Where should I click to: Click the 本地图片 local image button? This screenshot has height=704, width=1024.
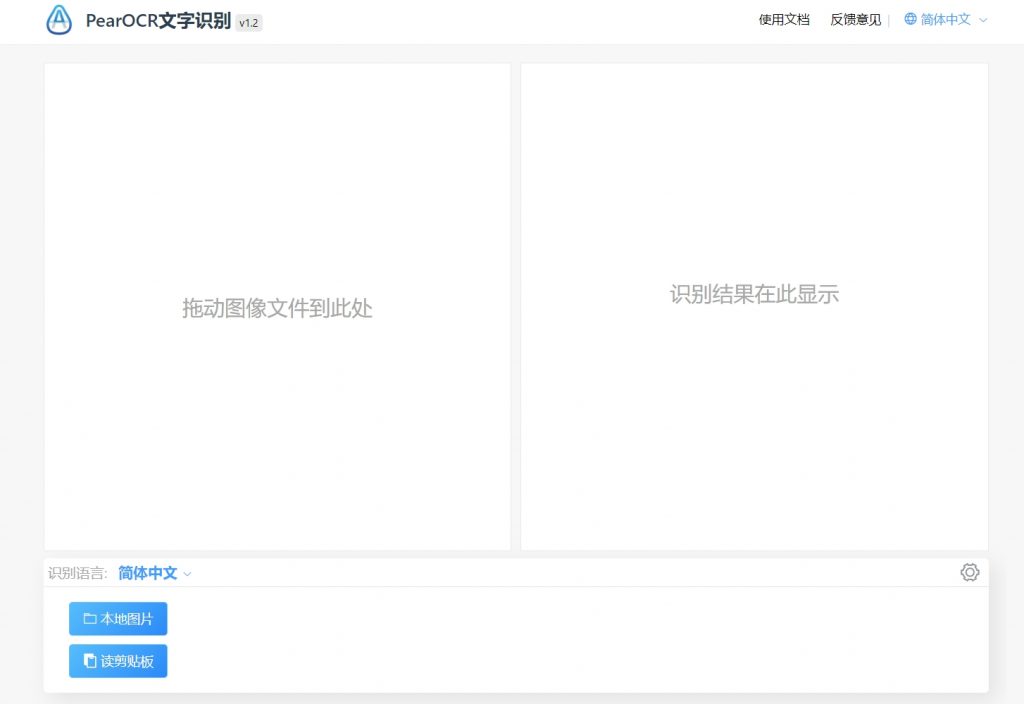pyautogui.click(x=118, y=618)
